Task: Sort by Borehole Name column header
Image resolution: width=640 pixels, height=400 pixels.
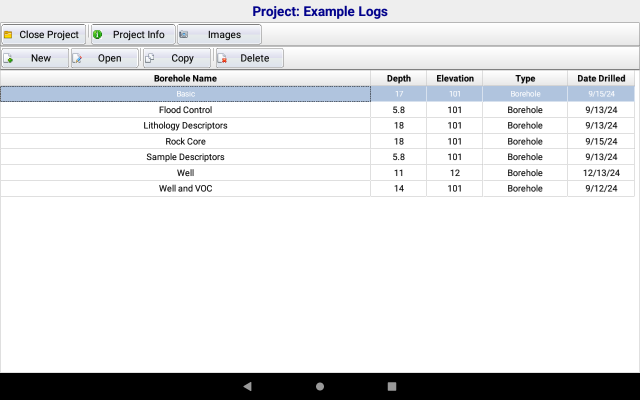Action: point(185,78)
